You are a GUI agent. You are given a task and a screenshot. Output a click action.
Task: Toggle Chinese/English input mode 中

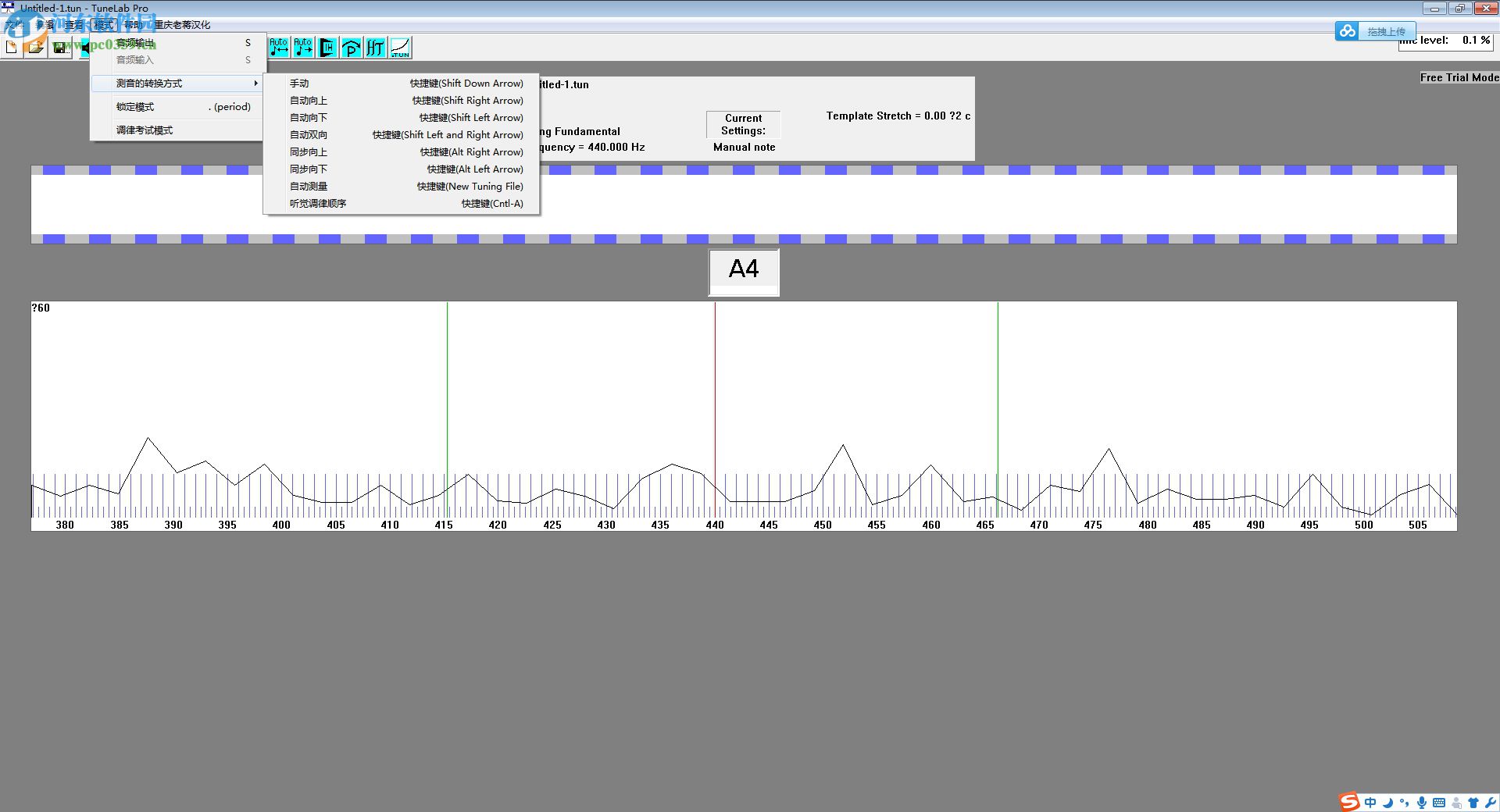(1370, 803)
